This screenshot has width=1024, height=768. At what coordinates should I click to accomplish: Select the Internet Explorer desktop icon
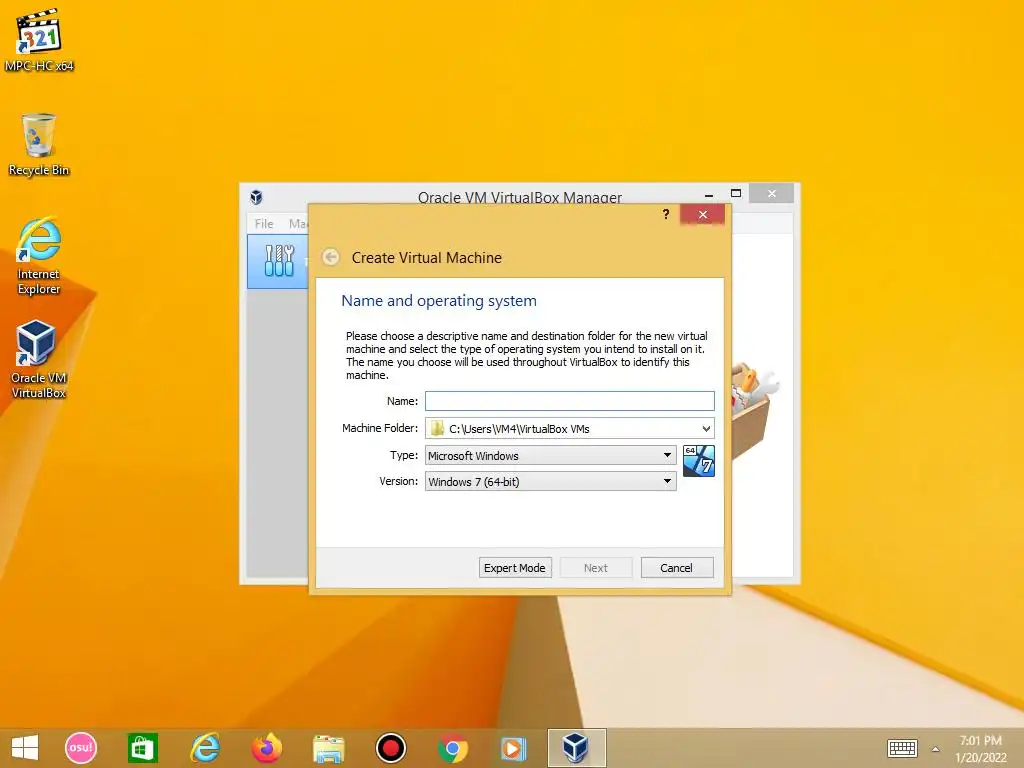(x=39, y=255)
